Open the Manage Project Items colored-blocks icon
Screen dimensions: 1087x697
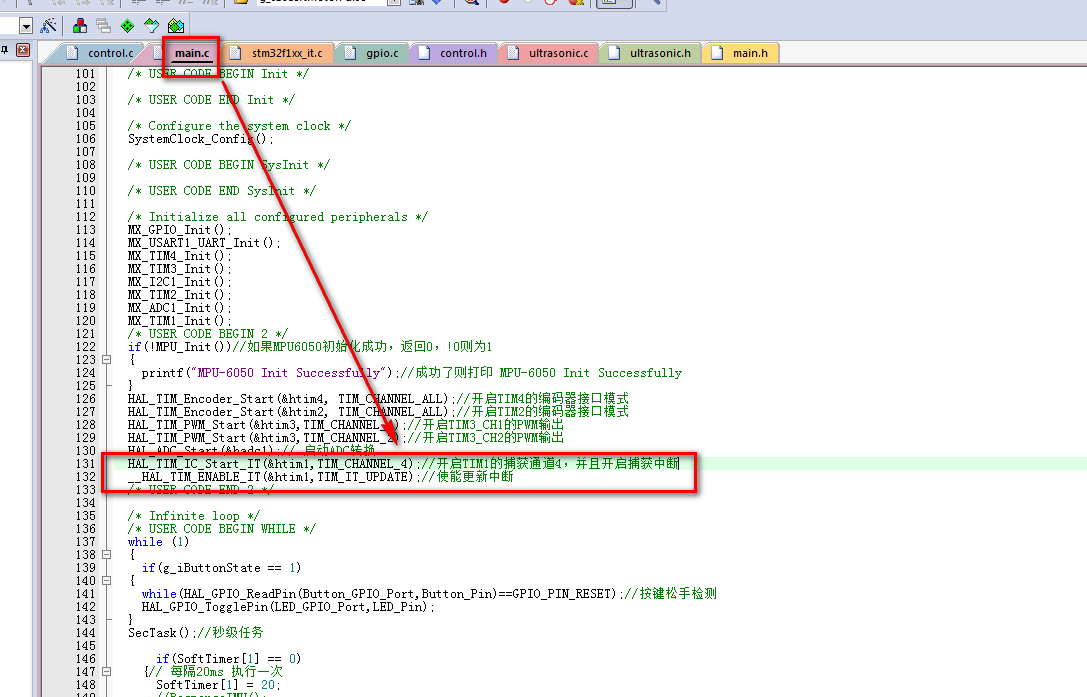tap(80, 26)
